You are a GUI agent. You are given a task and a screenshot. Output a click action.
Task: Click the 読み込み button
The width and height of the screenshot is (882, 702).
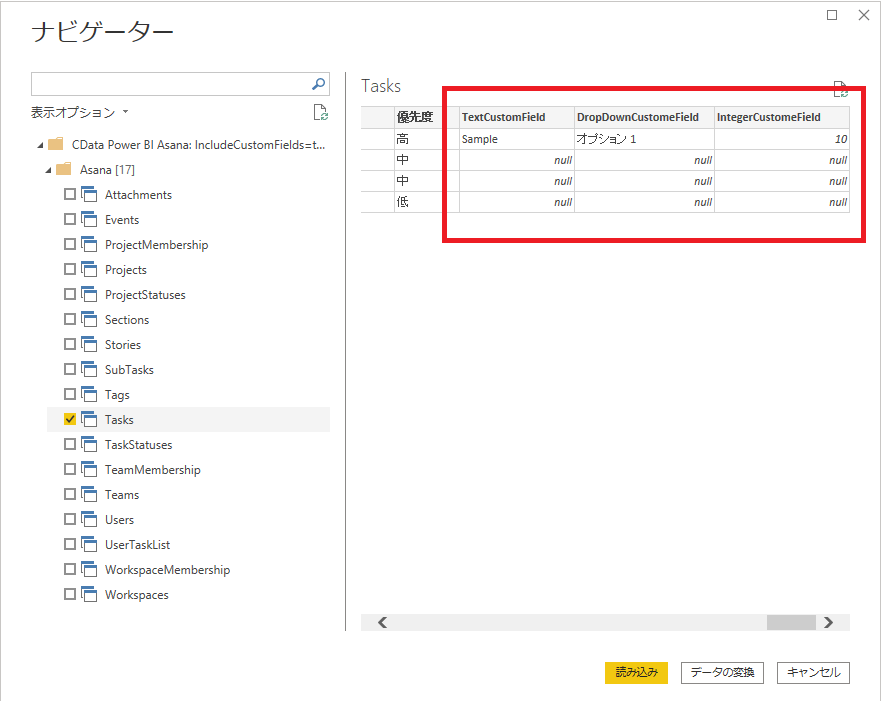point(636,673)
